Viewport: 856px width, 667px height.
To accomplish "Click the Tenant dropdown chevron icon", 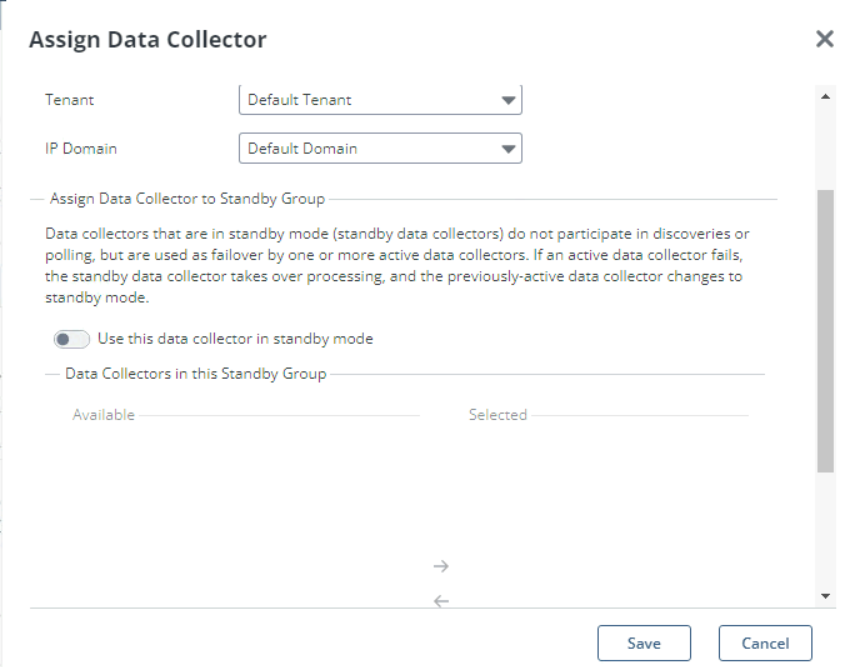I will coord(508,100).
